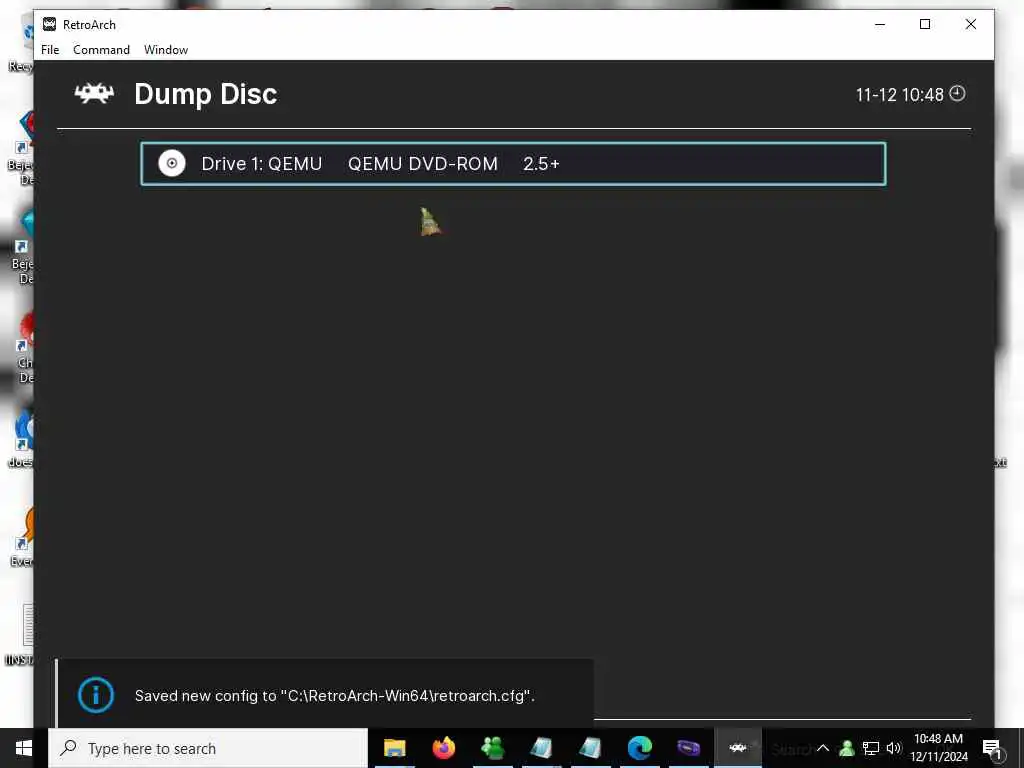Image resolution: width=1024 pixels, height=768 pixels.
Task: Click the '11-12 10:48' time text
Action: [899, 95]
